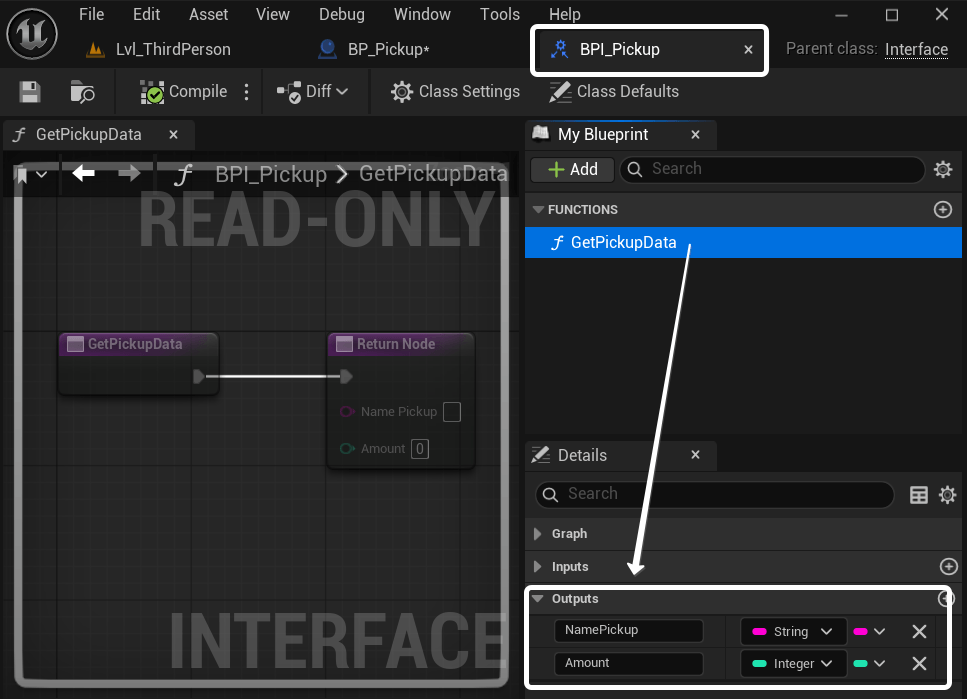967x699 pixels.
Task: Open the String type dropdown for NamePickup
Action: click(x=792, y=631)
